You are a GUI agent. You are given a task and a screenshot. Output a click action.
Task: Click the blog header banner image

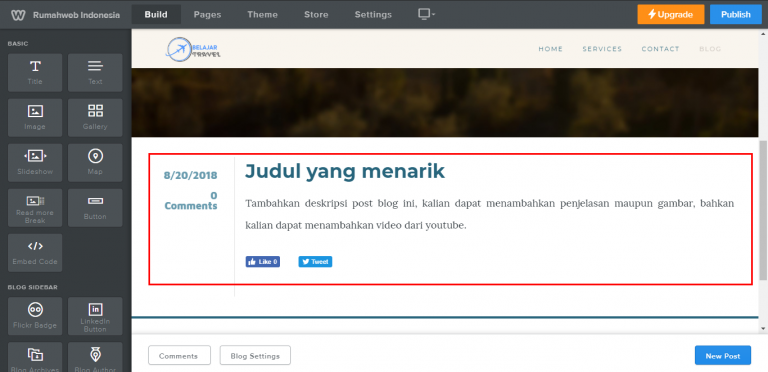click(445, 103)
